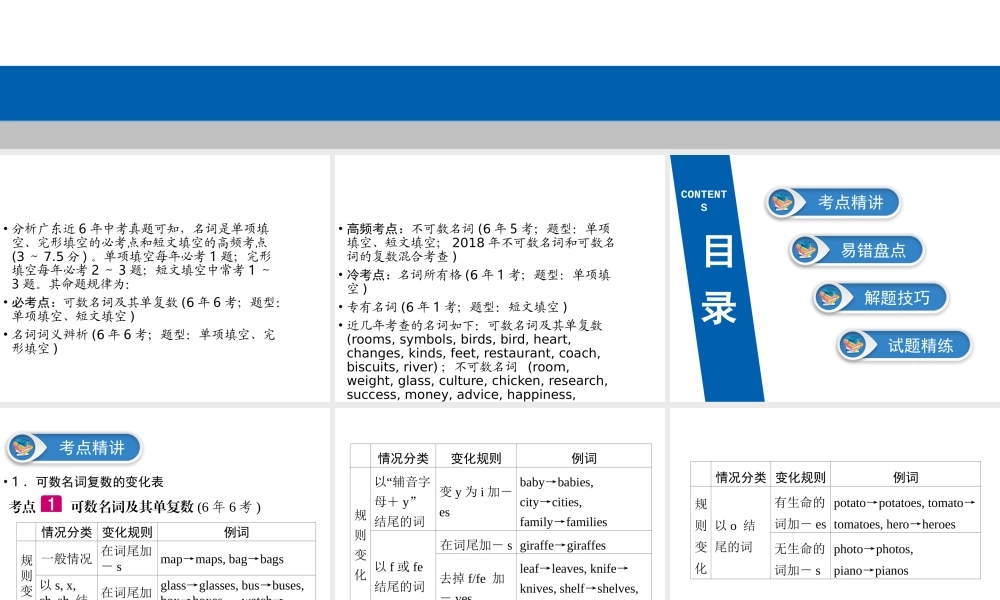The width and height of the screenshot is (1000, 600).
Task: Click the 名词词义辨析 bullet
Action: point(143,341)
